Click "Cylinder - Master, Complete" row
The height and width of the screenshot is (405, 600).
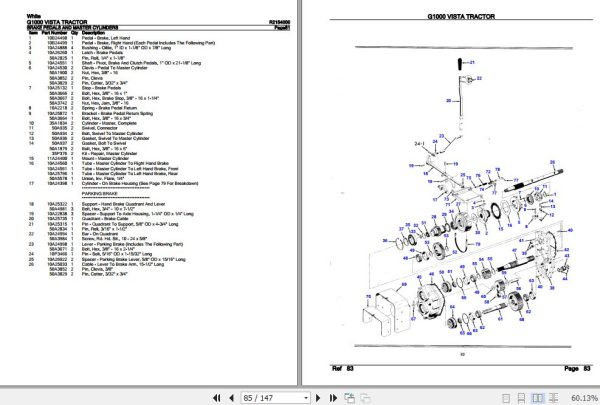coord(109,123)
